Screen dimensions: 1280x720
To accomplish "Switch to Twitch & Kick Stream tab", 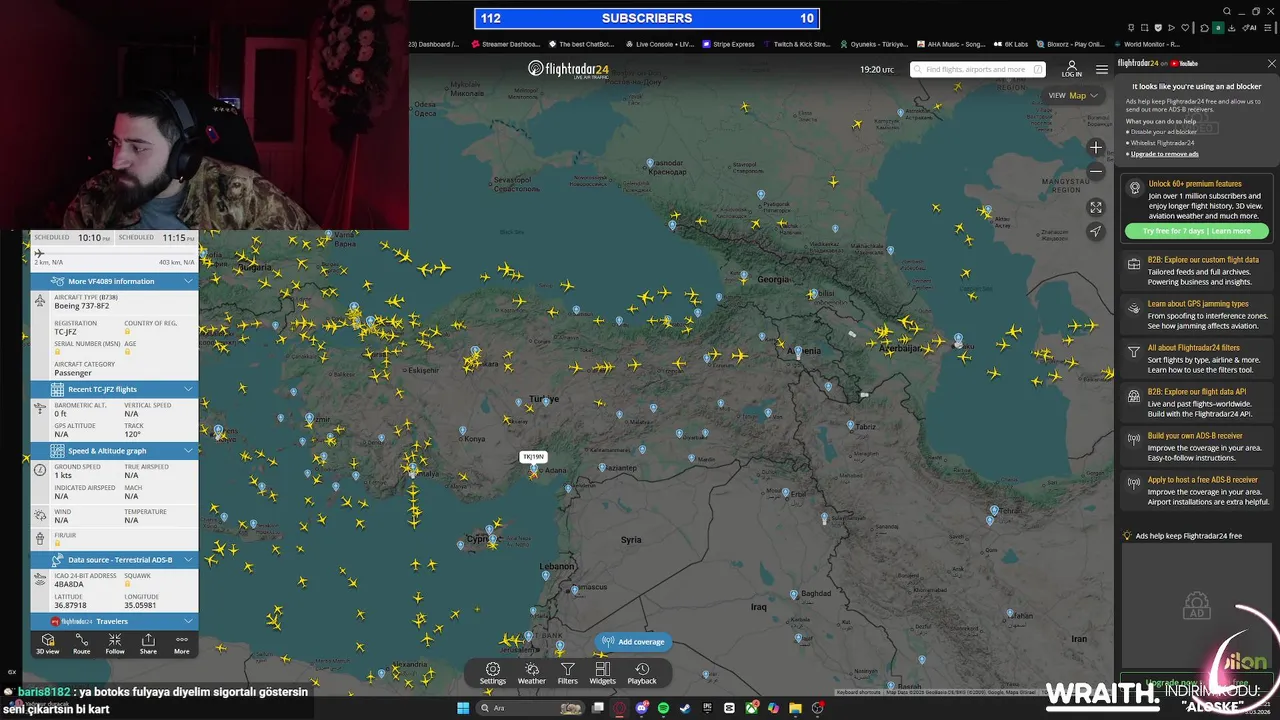I will coord(796,44).
